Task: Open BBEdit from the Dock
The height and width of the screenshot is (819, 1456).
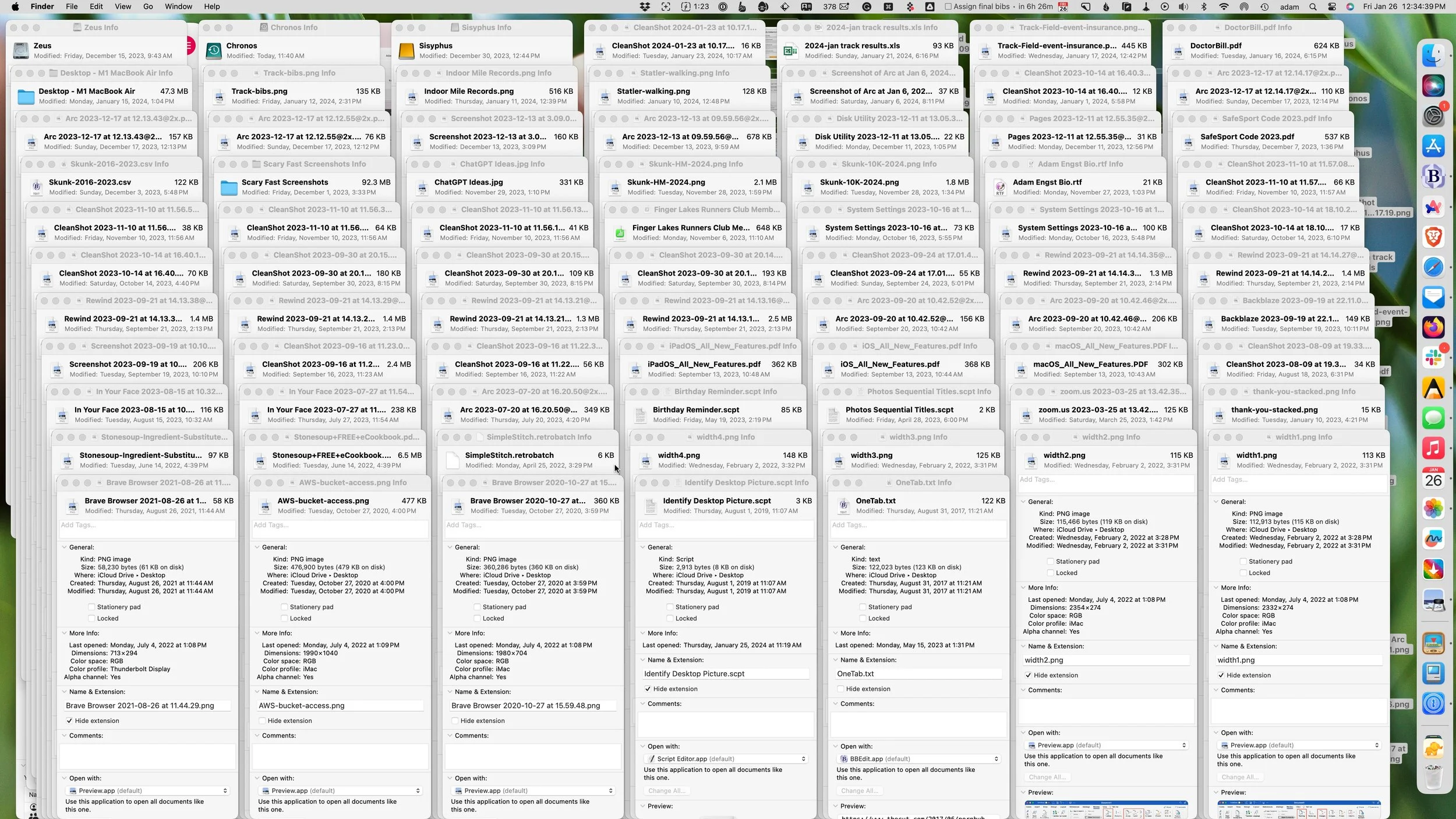Action: (1434, 175)
